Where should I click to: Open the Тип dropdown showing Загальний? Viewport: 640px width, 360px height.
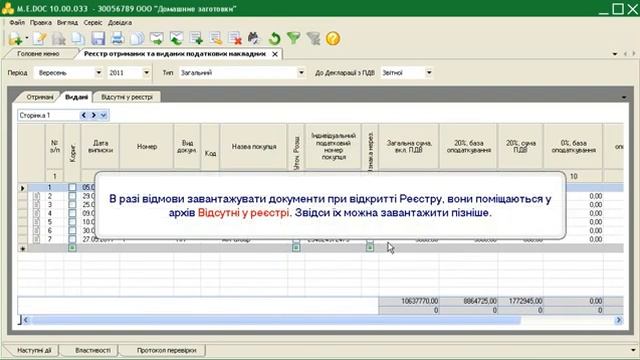[x=301, y=73]
